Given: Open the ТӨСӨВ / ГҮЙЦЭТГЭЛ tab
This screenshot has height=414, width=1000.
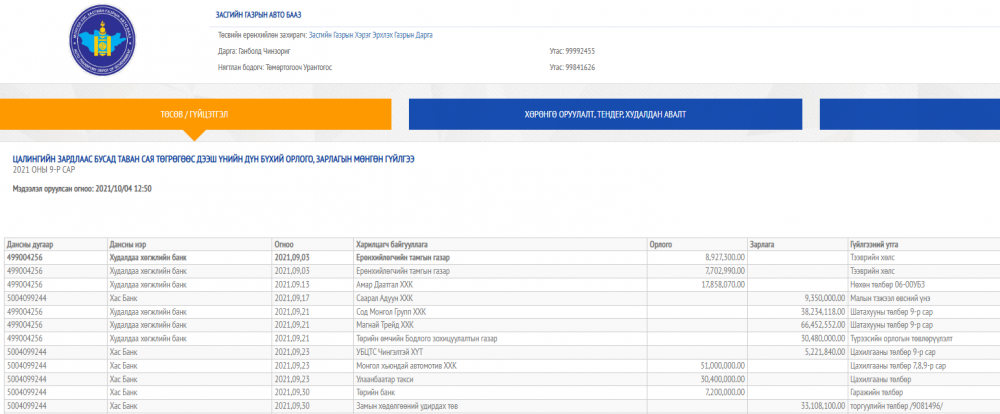Looking at the screenshot, I should click(195, 115).
